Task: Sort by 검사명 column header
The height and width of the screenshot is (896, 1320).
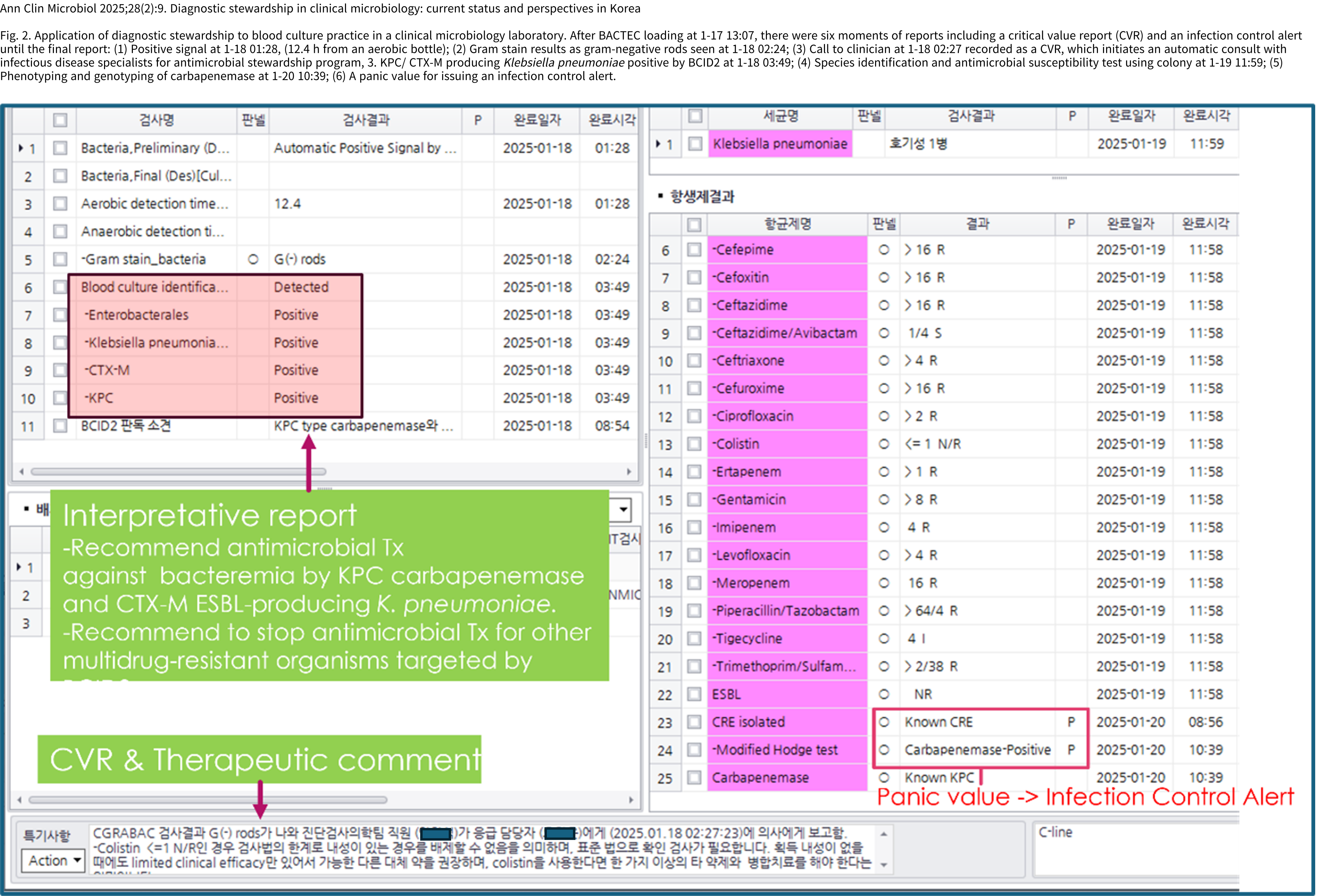Action: coord(157,120)
